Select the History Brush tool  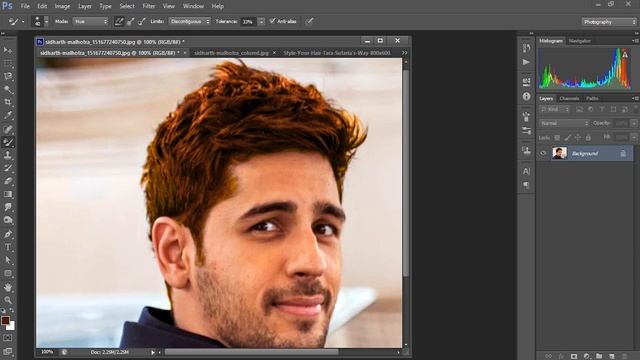pos(8,168)
